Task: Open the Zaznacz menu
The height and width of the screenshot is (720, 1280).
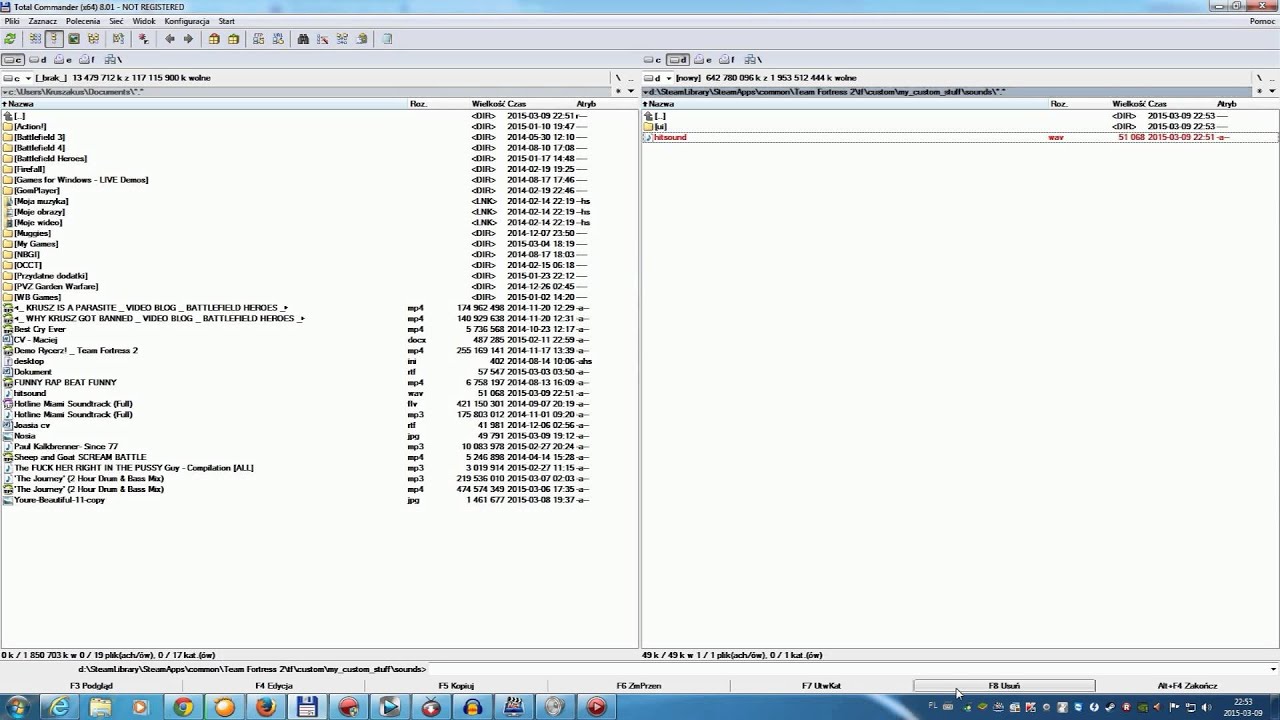Action: (x=43, y=21)
